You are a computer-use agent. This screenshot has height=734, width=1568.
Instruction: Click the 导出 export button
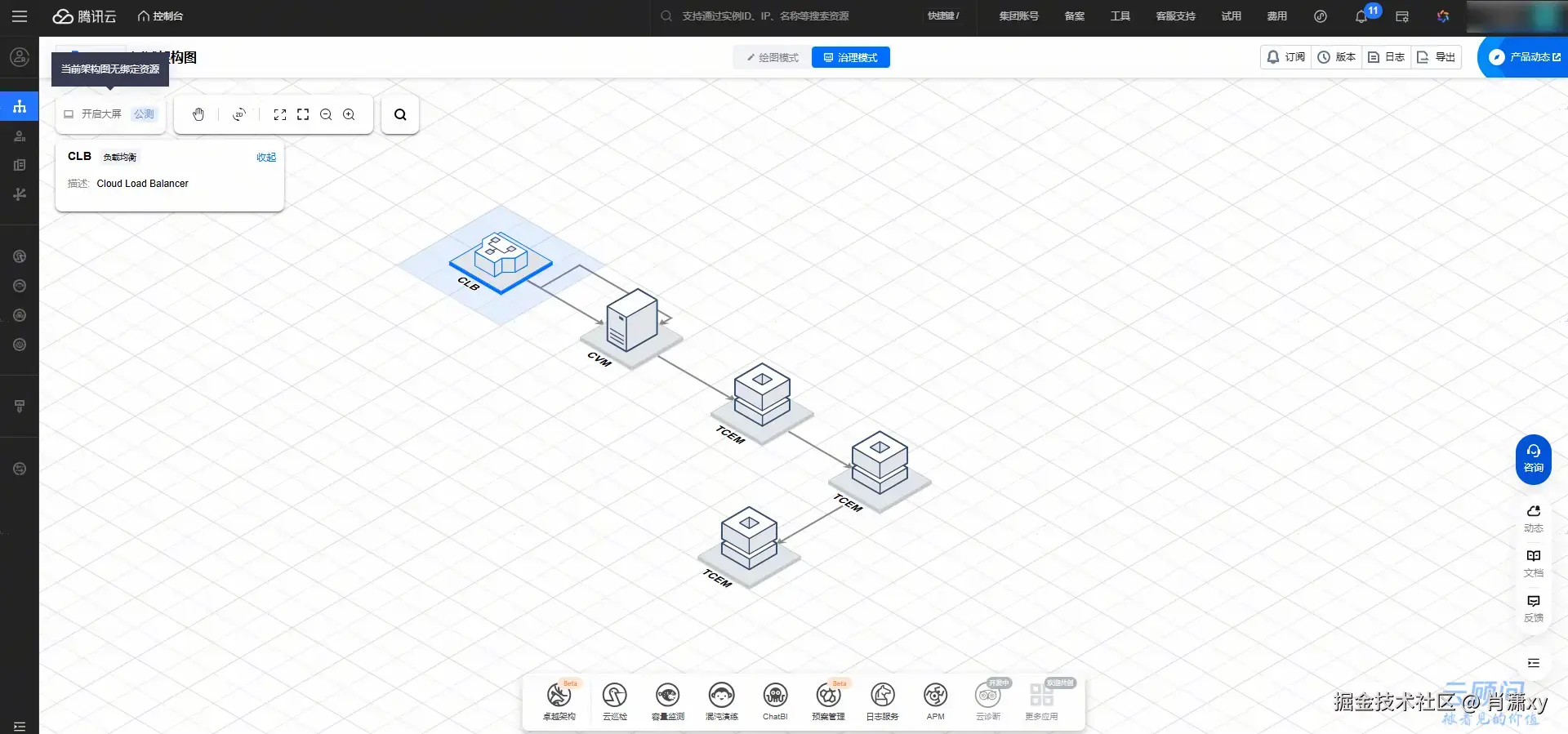pos(1436,57)
